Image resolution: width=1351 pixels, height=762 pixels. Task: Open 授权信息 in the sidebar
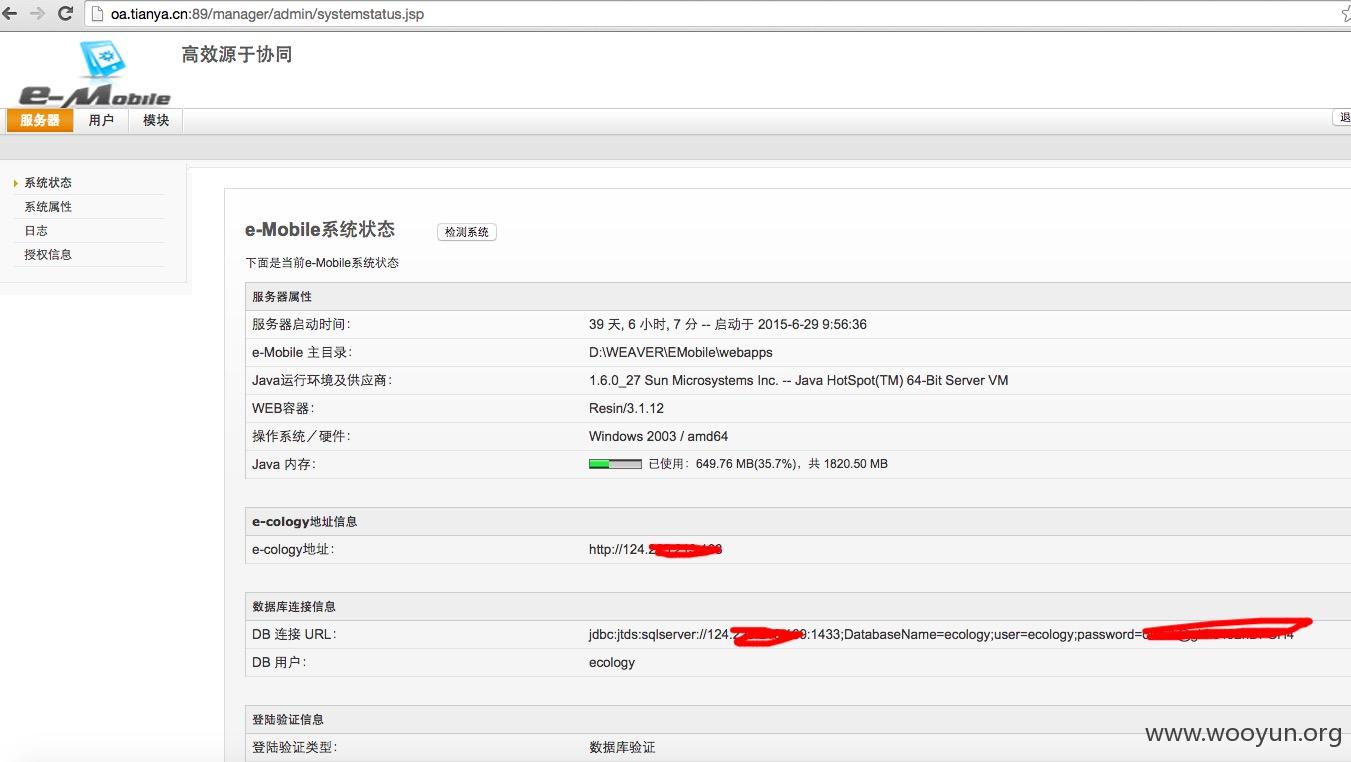click(48, 255)
